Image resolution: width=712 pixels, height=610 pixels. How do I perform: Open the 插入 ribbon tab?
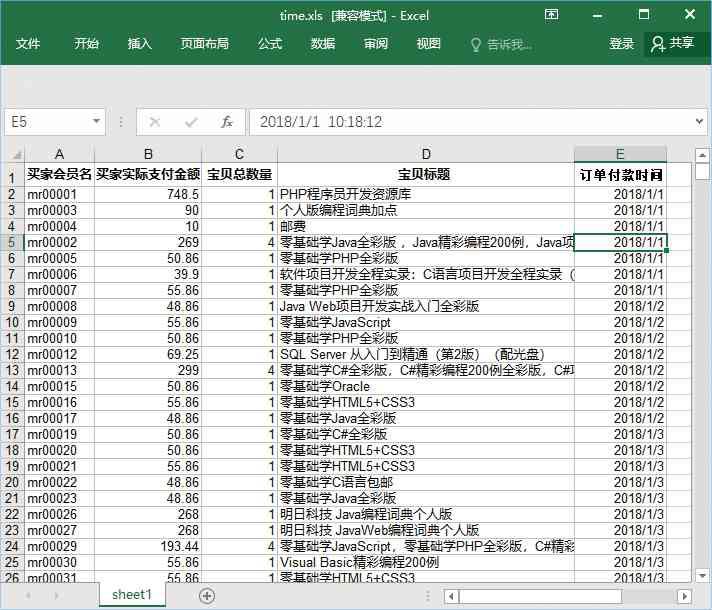click(139, 44)
